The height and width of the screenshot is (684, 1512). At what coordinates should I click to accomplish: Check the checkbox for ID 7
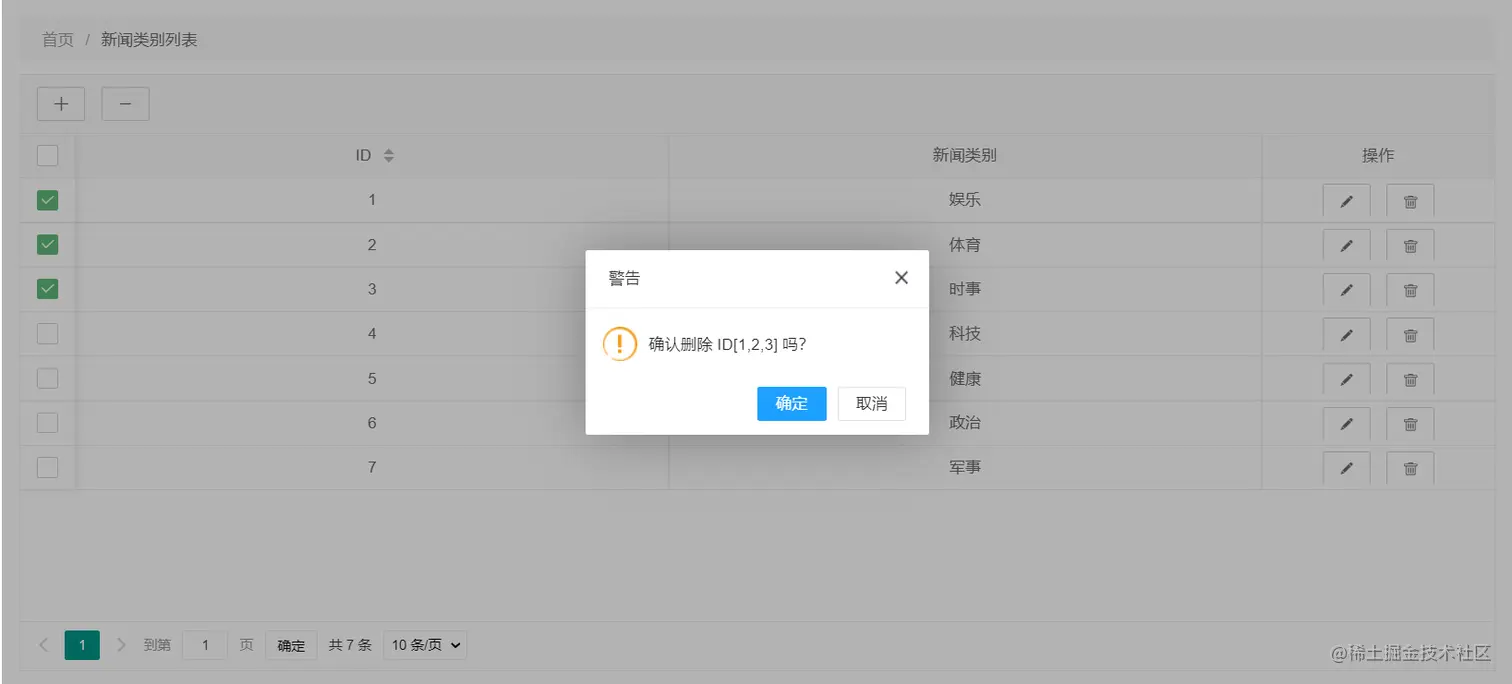pyautogui.click(x=47, y=467)
